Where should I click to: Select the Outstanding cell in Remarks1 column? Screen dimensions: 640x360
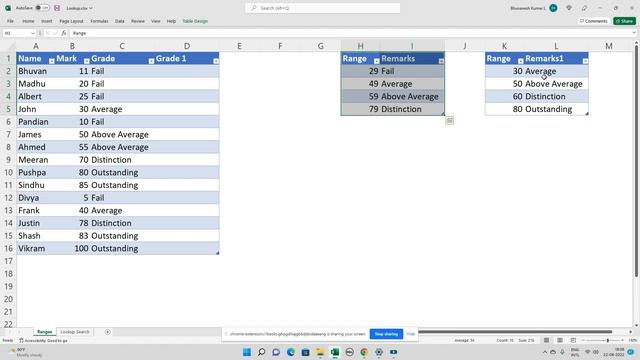pos(556,109)
